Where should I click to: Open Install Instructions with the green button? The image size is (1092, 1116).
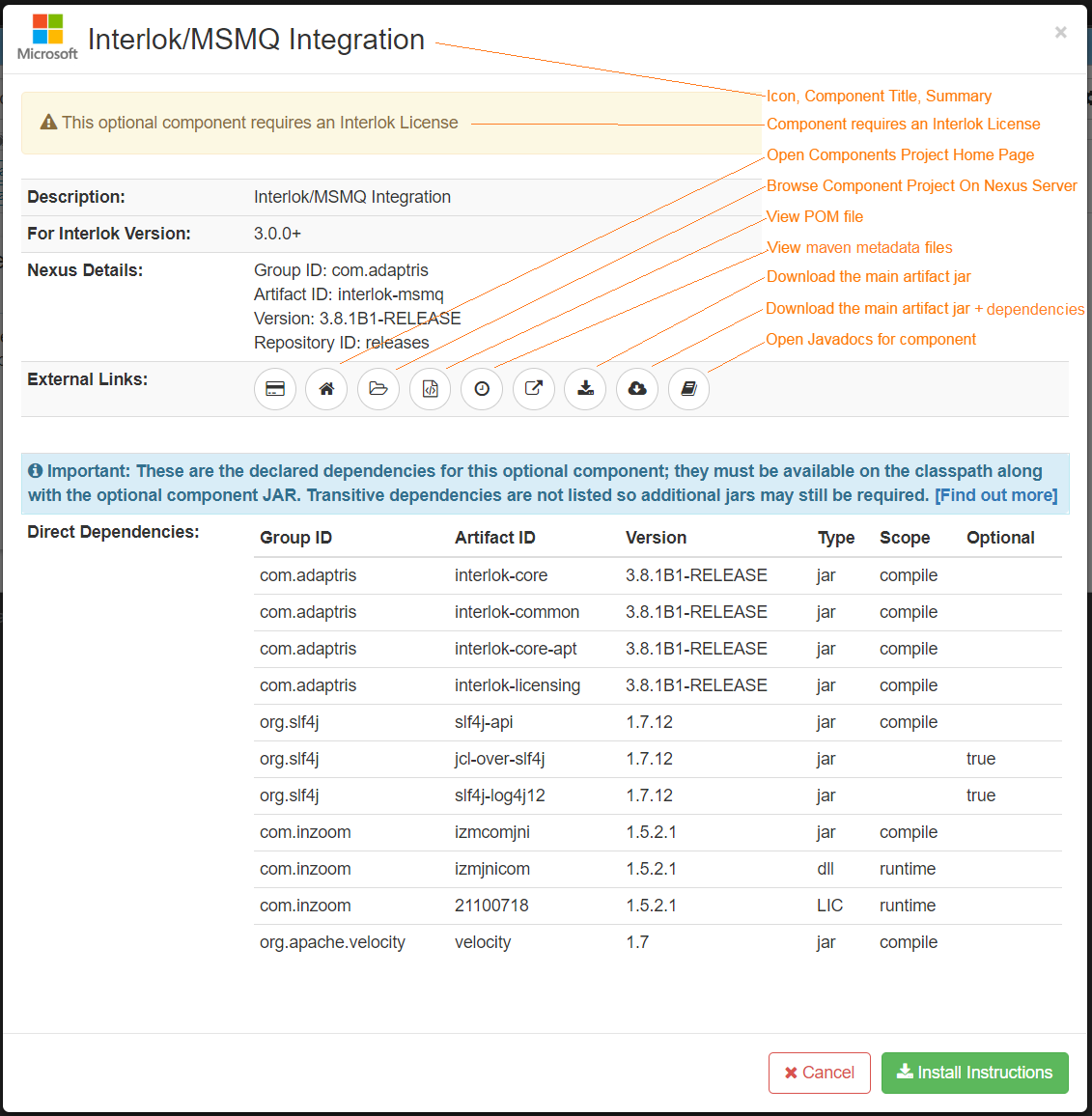(974, 1073)
